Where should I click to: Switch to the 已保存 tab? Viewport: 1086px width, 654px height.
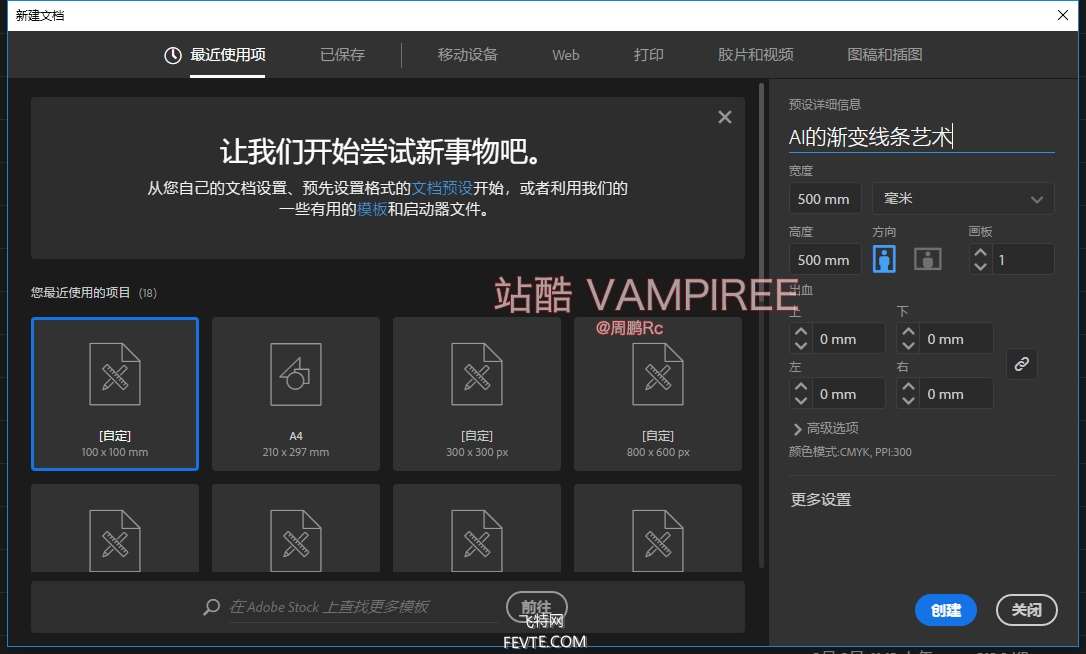click(x=342, y=55)
